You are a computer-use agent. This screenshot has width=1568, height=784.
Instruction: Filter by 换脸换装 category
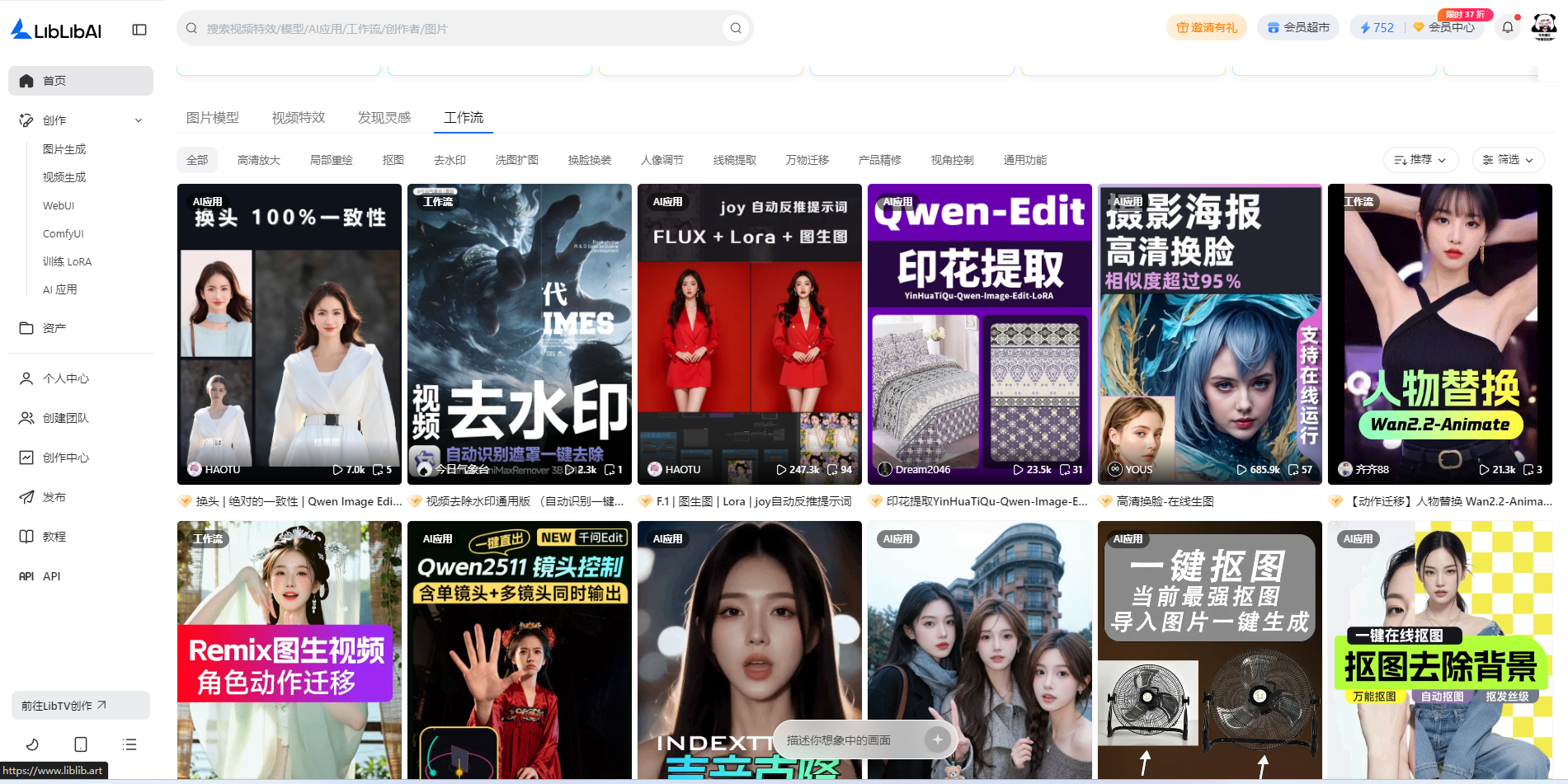(x=590, y=160)
